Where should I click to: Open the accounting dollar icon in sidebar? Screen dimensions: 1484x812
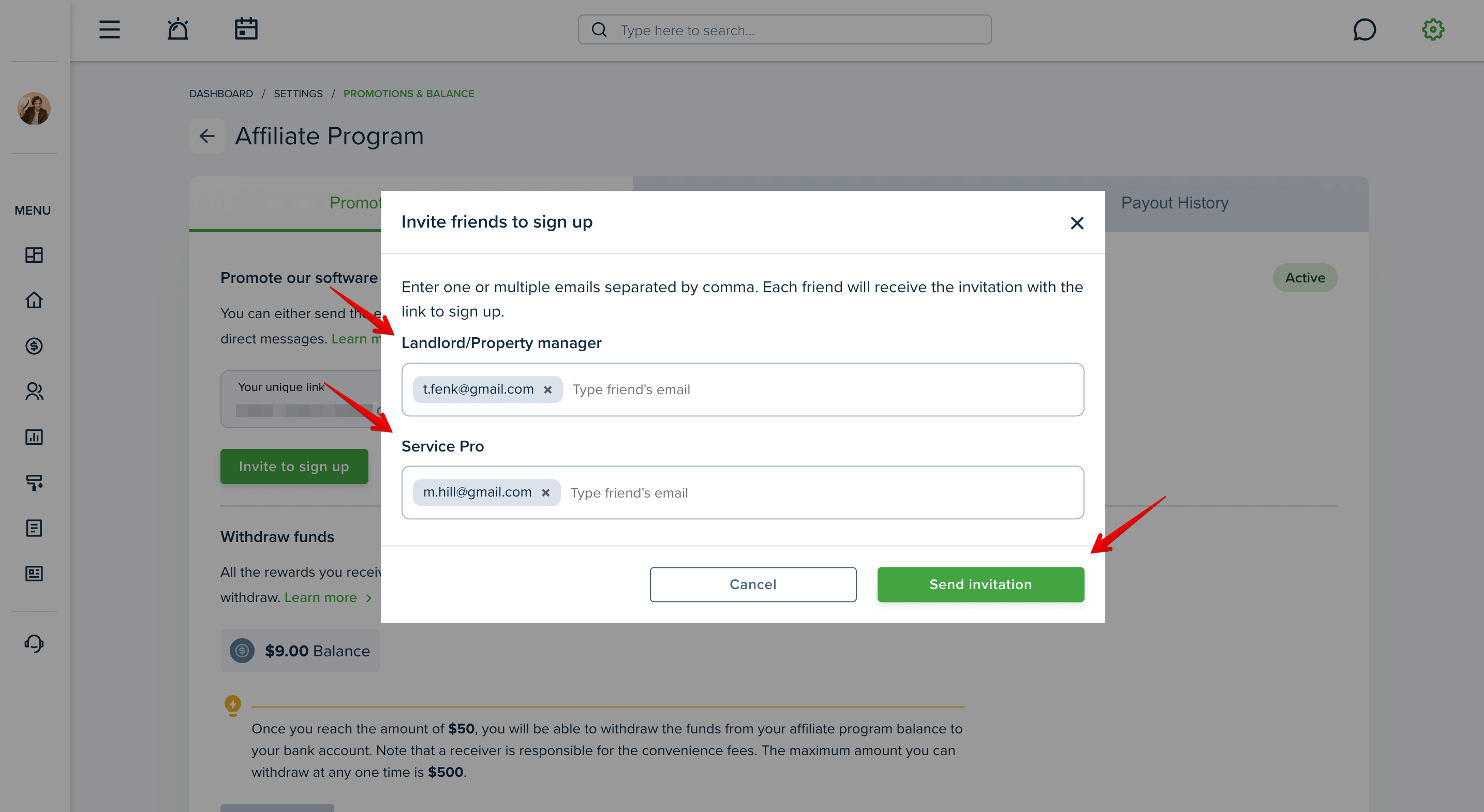point(34,345)
